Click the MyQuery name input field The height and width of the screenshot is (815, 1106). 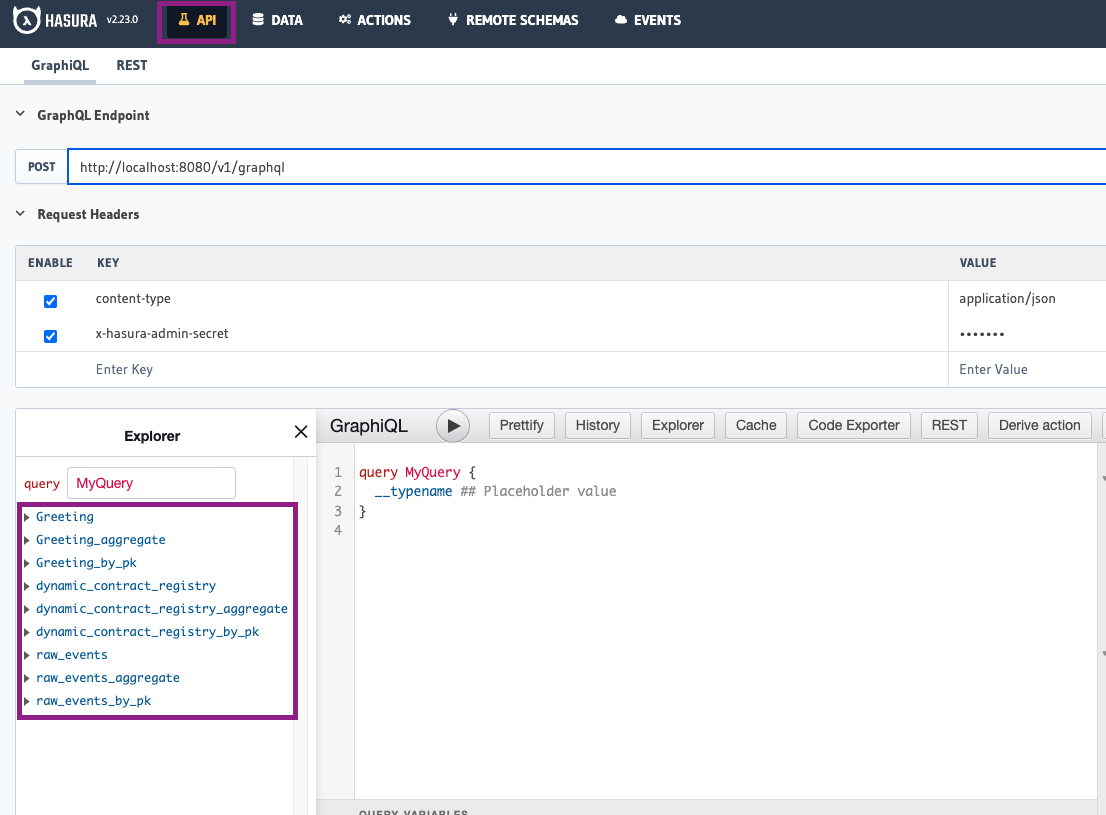[x=151, y=483]
